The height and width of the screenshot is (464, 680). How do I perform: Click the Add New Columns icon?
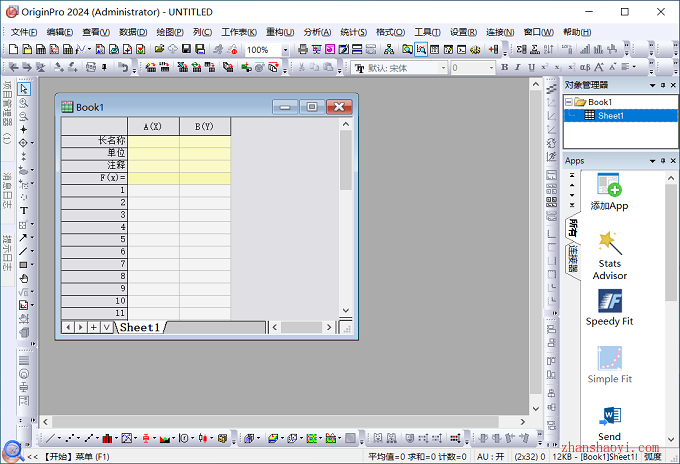(493, 49)
